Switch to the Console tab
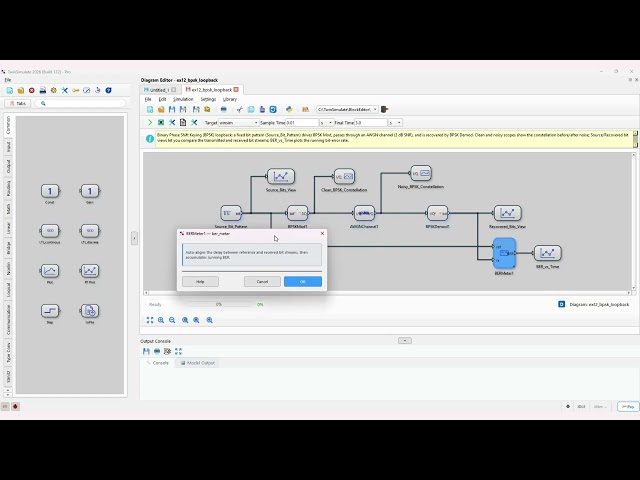This screenshot has height=480, width=640. tap(158, 363)
